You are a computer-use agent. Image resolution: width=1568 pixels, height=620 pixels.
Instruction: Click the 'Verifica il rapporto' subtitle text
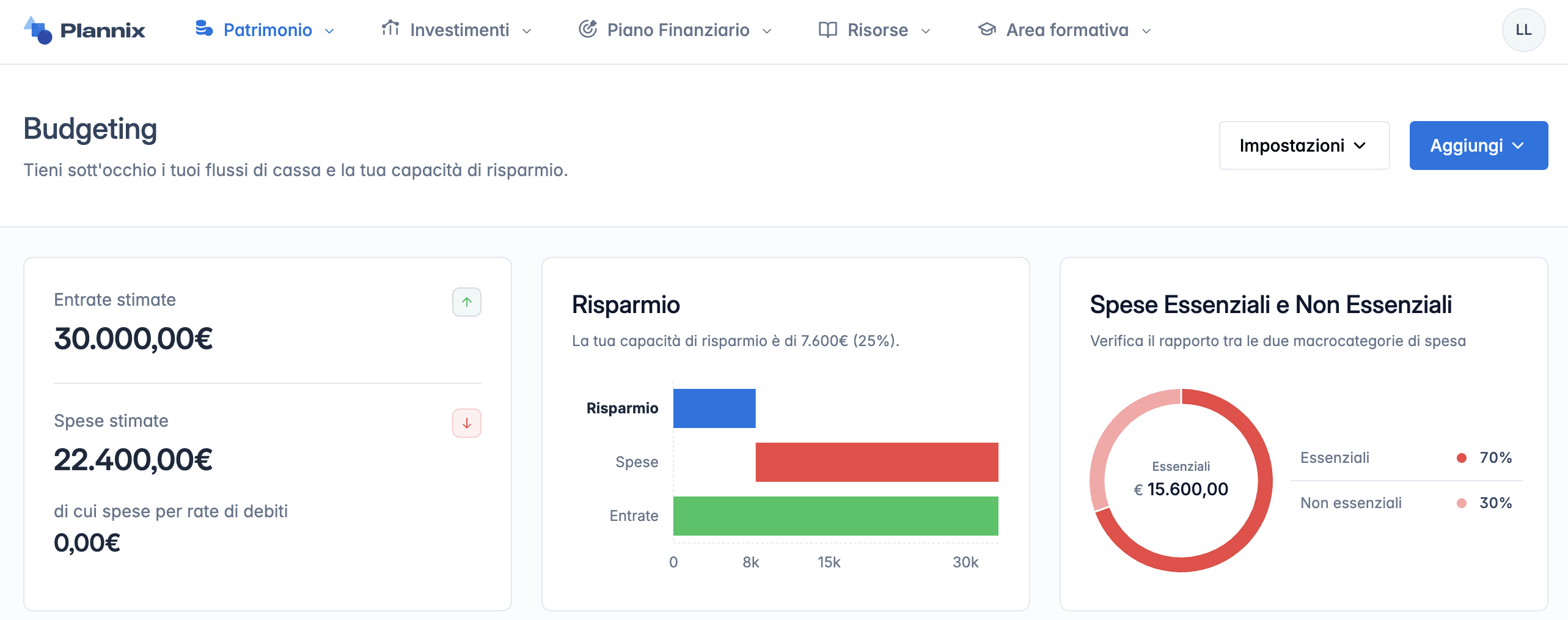pos(1278,341)
